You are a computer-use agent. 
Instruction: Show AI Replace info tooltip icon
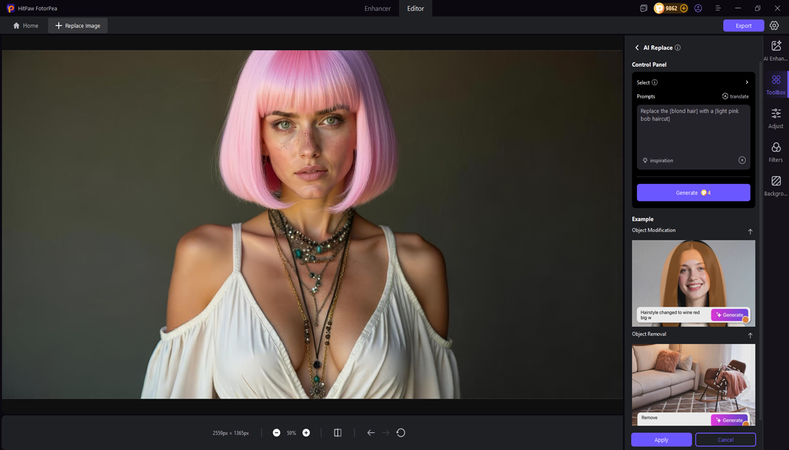[678, 48]
